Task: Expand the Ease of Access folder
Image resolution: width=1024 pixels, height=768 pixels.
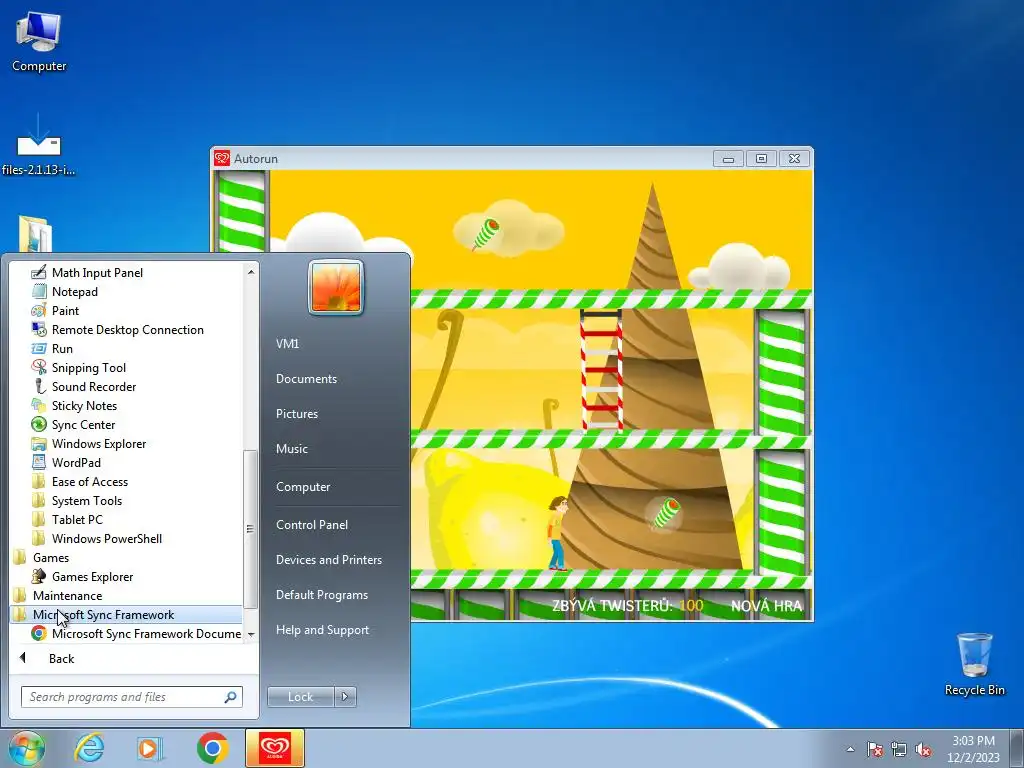Action: pyautogui.click(x=89, y=481)
